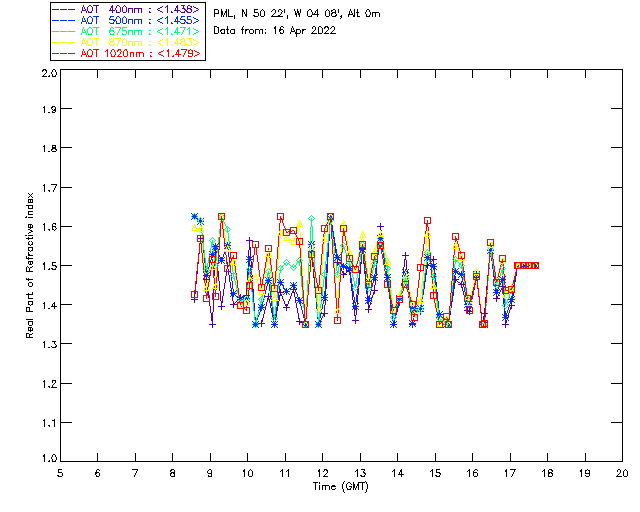Image resolution: width=640 pixels, height=512 pixels.
Task: Click the x-axis label 9
Action: click(x=210, y=473)
